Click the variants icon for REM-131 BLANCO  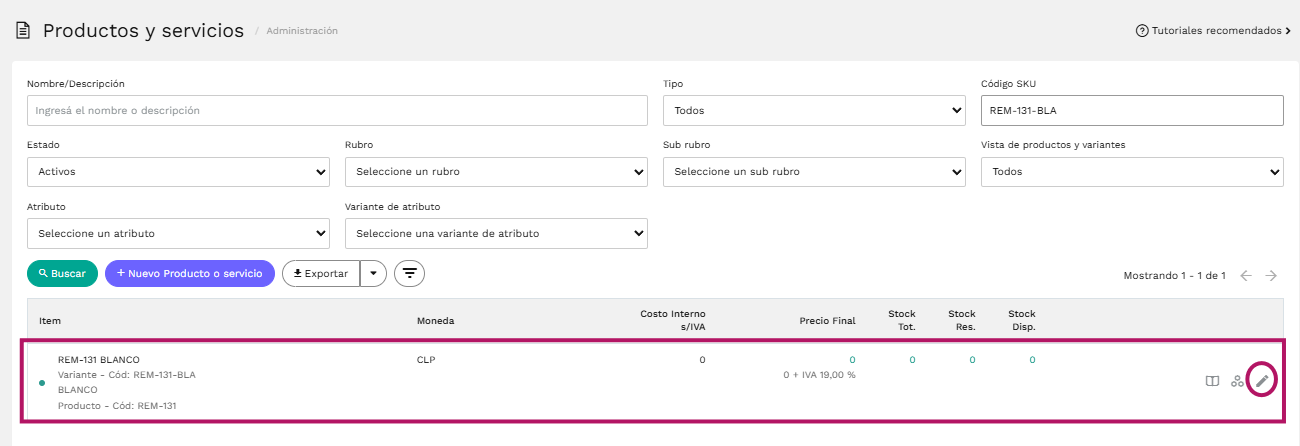click(x=1238, y=381)
